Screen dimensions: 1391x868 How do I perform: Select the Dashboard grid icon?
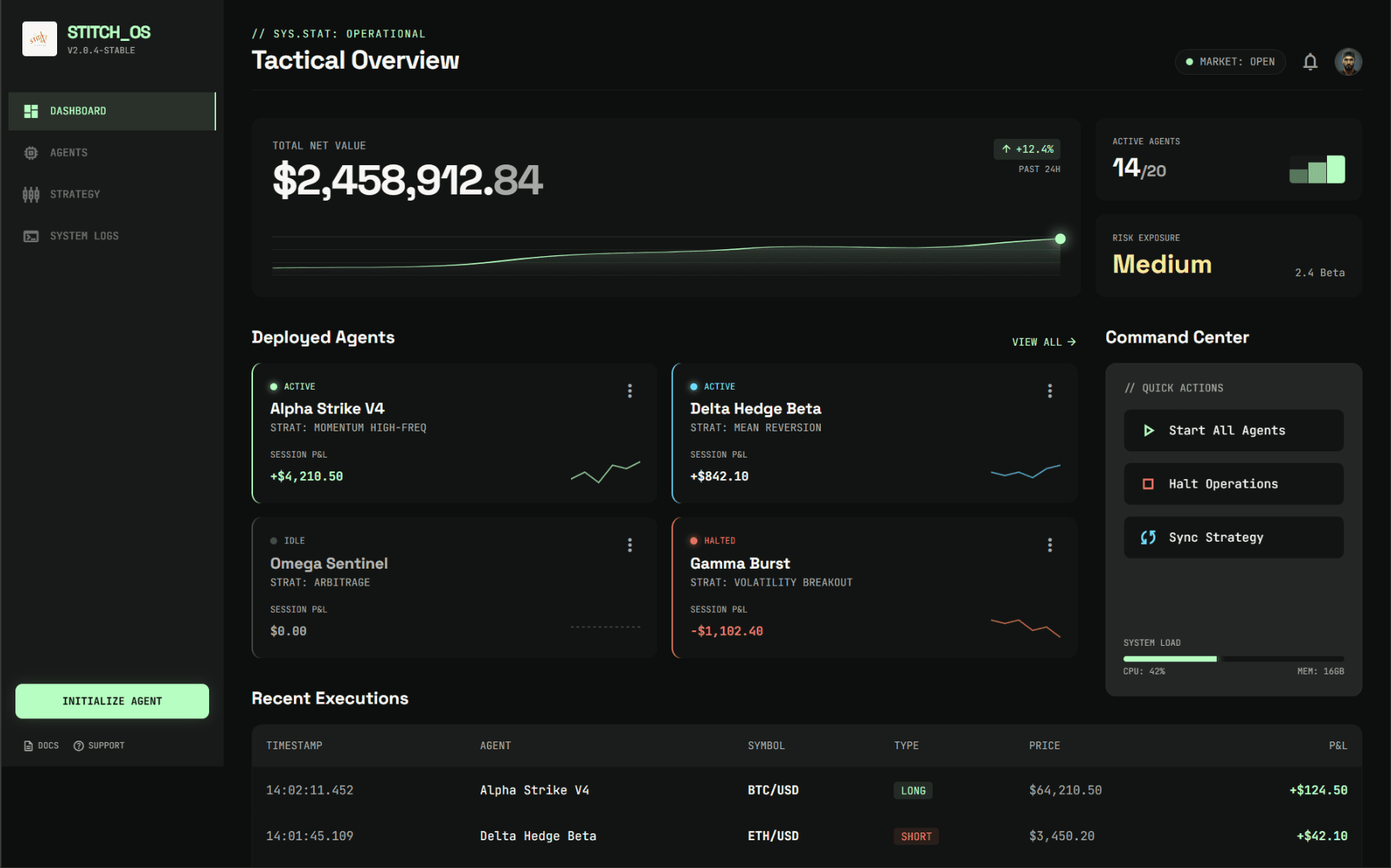pos(31,110)
